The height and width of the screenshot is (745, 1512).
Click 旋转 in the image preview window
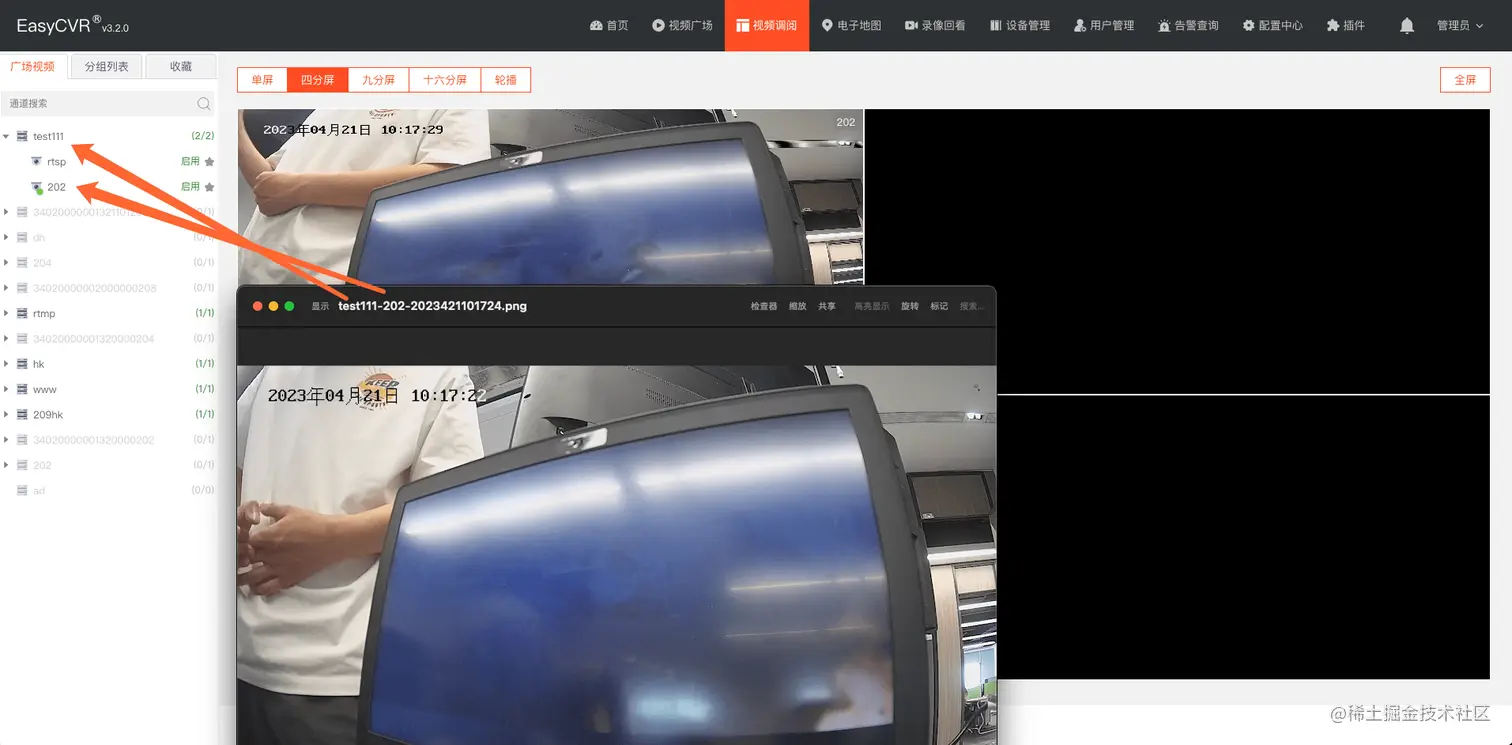[x=910, y=306]
